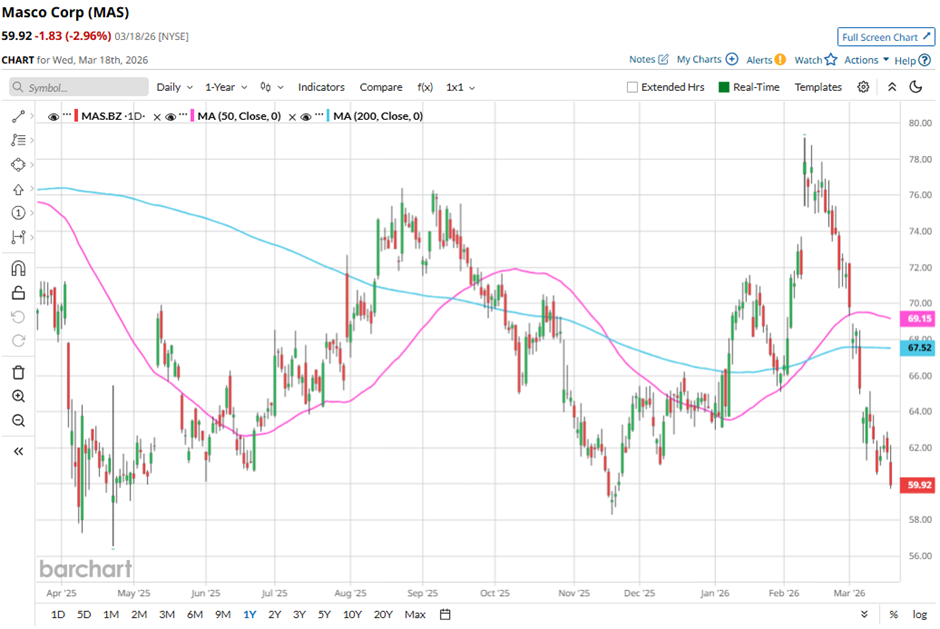Screen dimensions: 940x629
Task: Open the Indicators menu
Action: click(321, 87)
